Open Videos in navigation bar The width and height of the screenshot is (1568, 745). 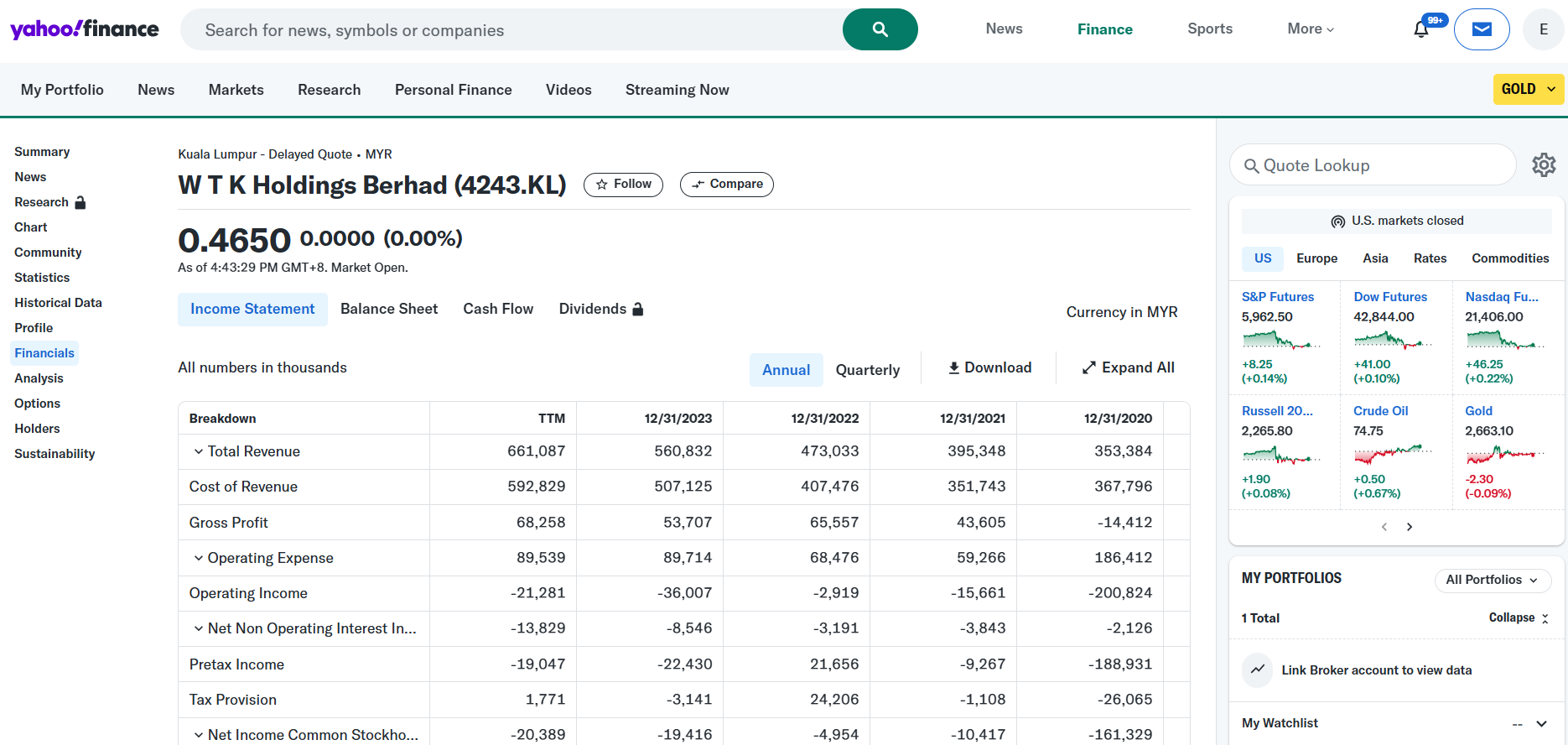[x=569, y=90]
